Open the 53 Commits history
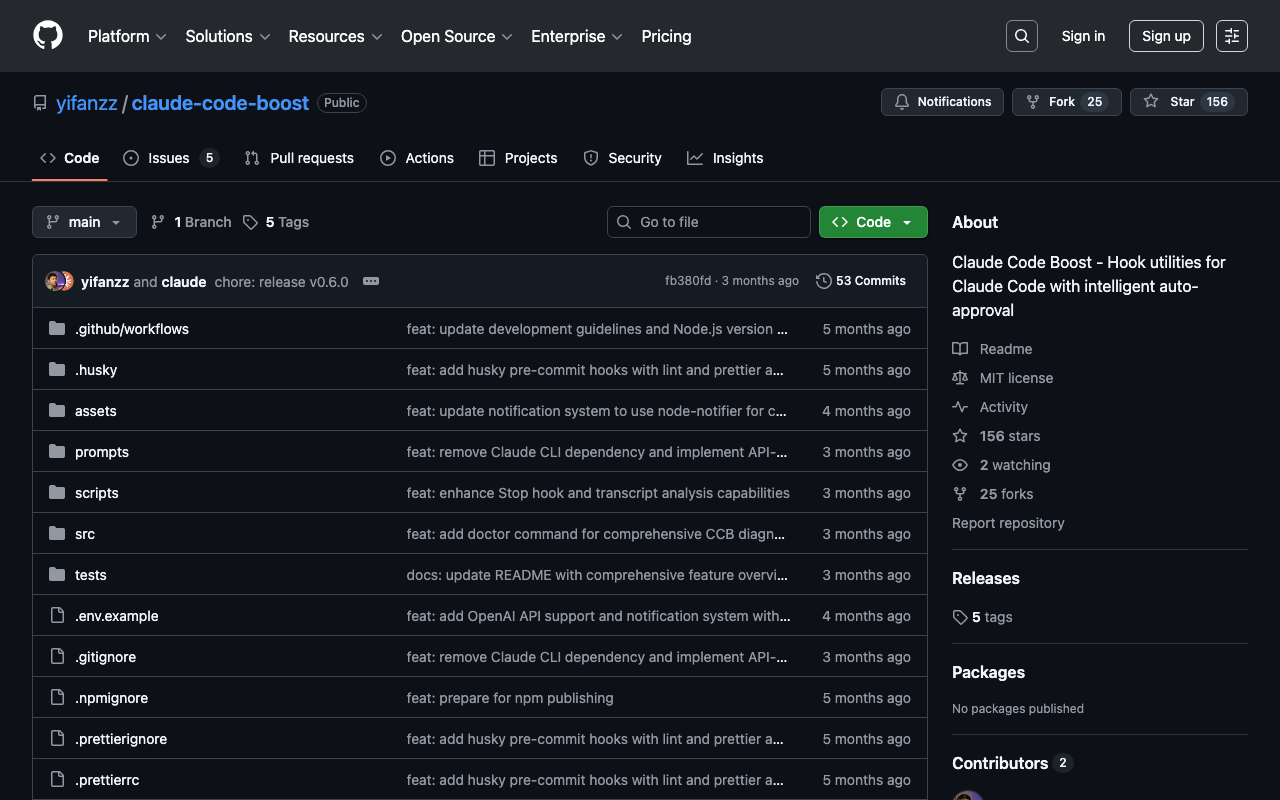The width and height of the screenshot is (1280, 800). coord(861,281)
